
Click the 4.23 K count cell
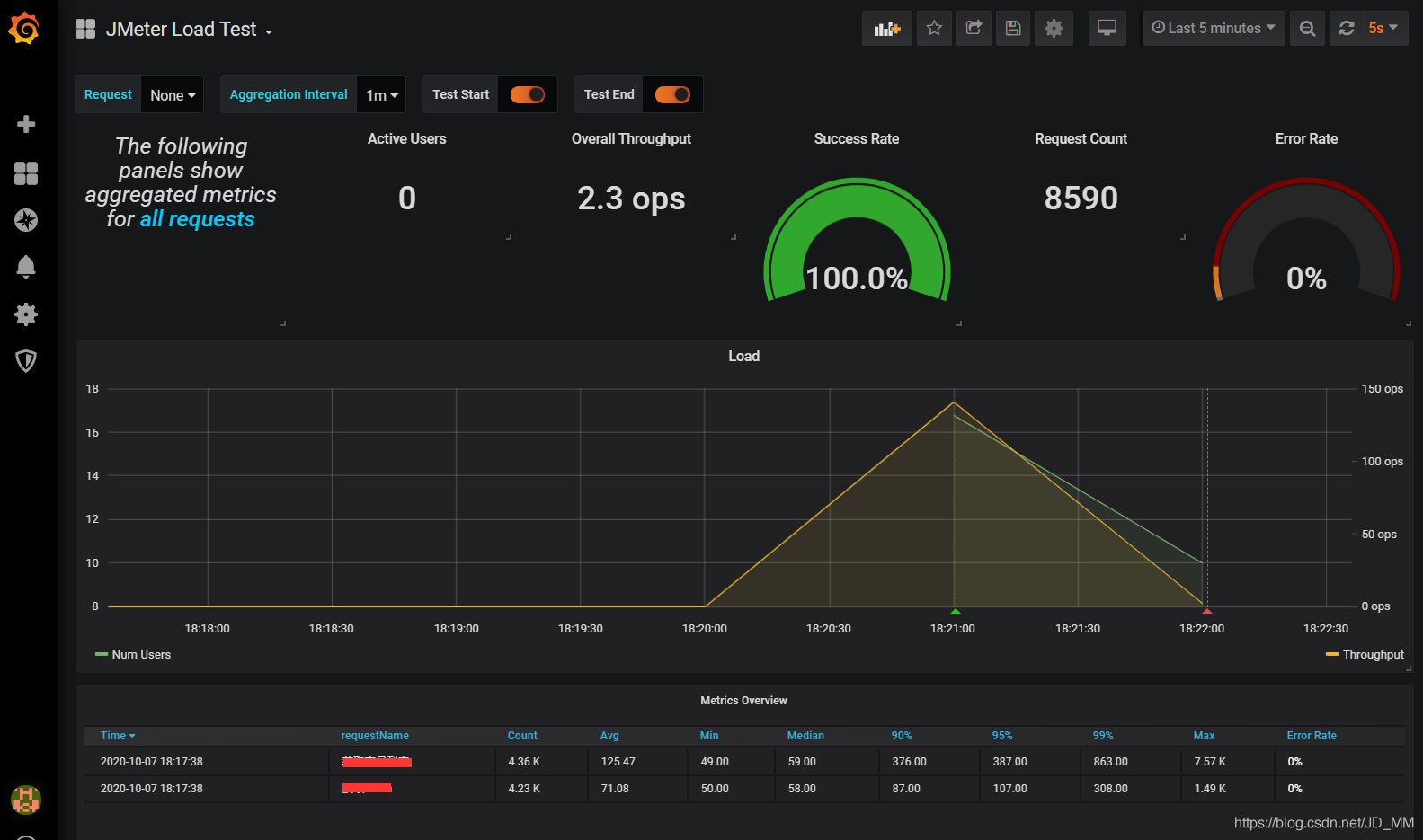coord(524,789)
